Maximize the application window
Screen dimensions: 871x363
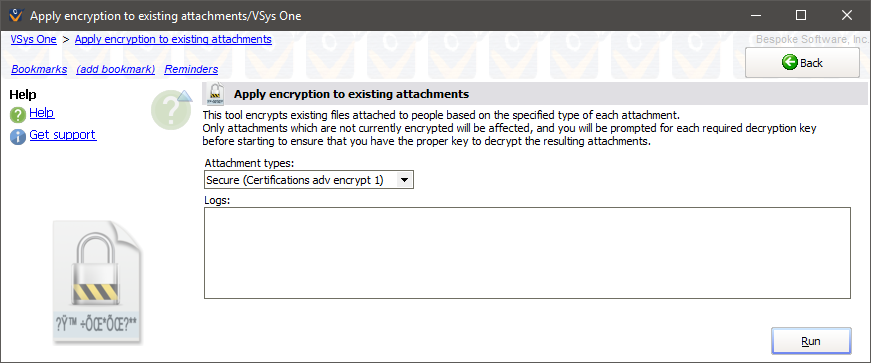[800, 16]
